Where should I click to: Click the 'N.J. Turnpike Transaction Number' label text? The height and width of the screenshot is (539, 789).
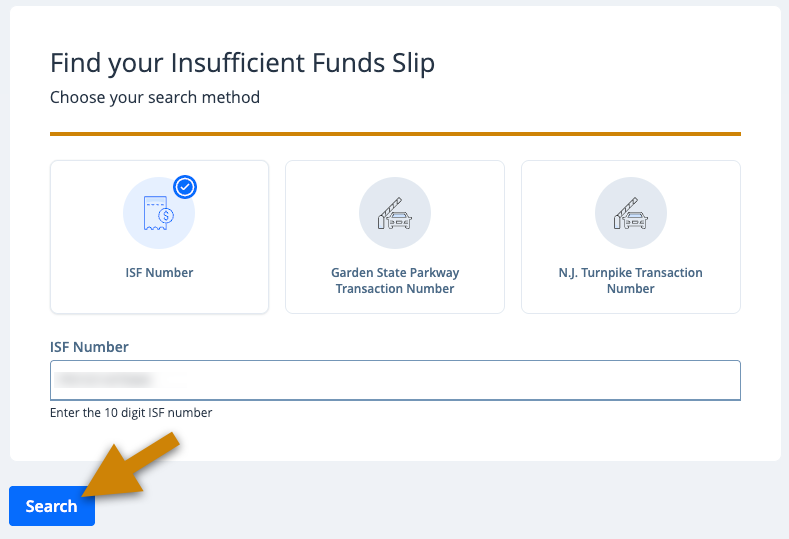630,281
